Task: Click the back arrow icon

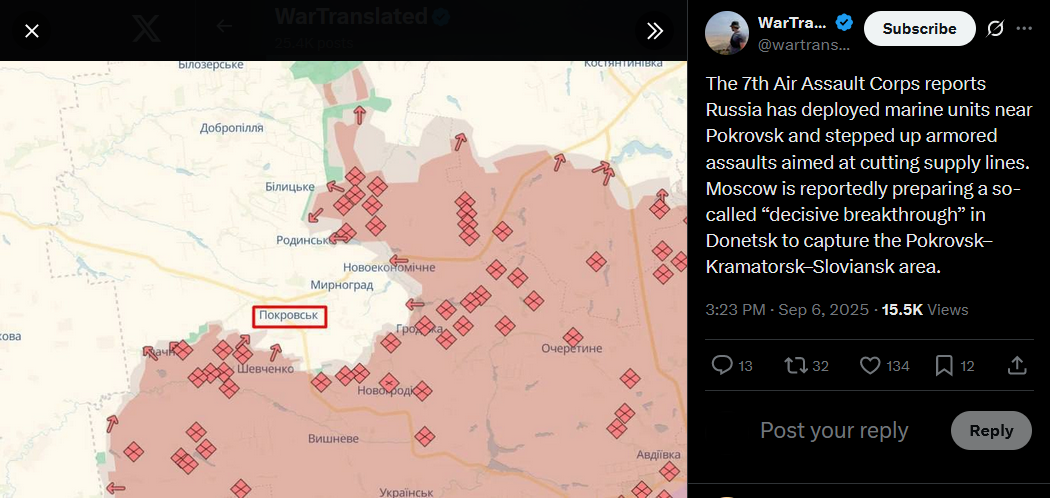Action: (x=224, y=26)
